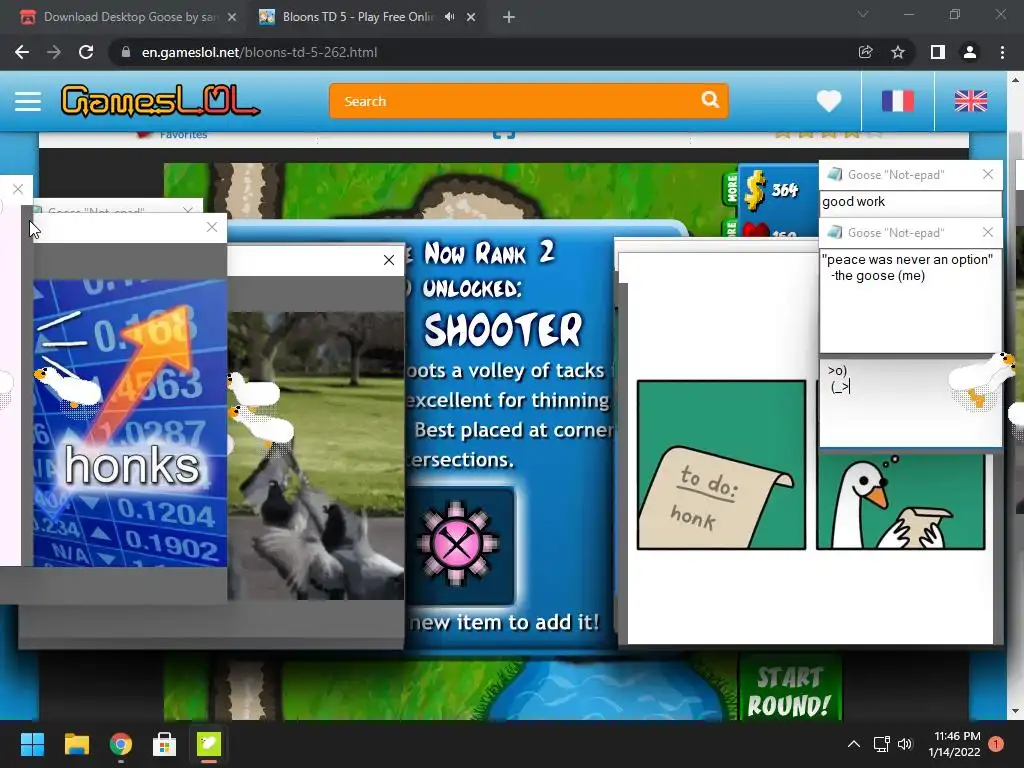Click the search magnifier icon

[711, 100]
